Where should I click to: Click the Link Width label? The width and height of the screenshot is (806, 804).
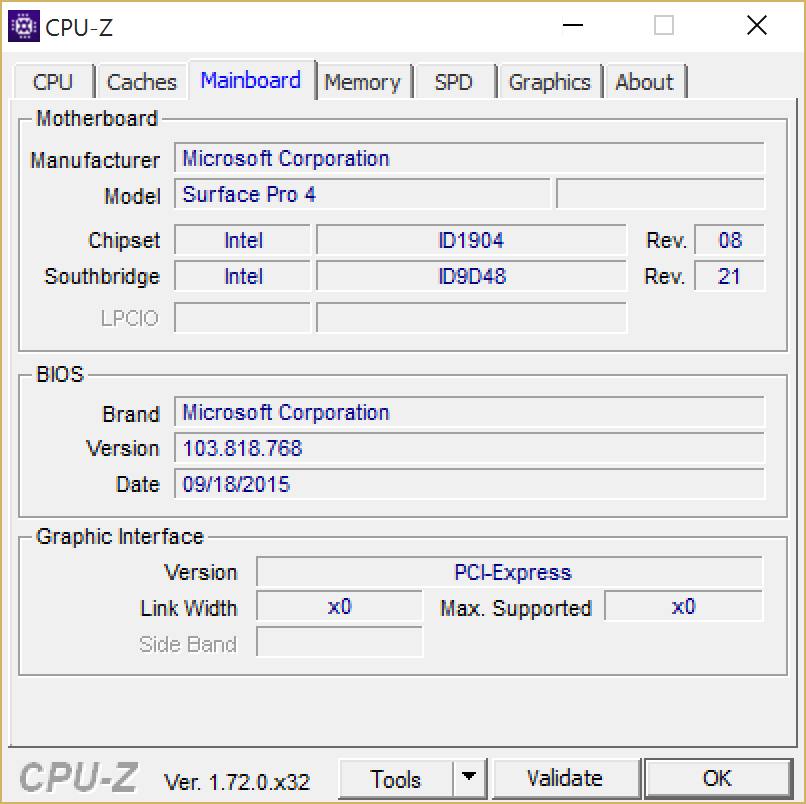(189, 608)
